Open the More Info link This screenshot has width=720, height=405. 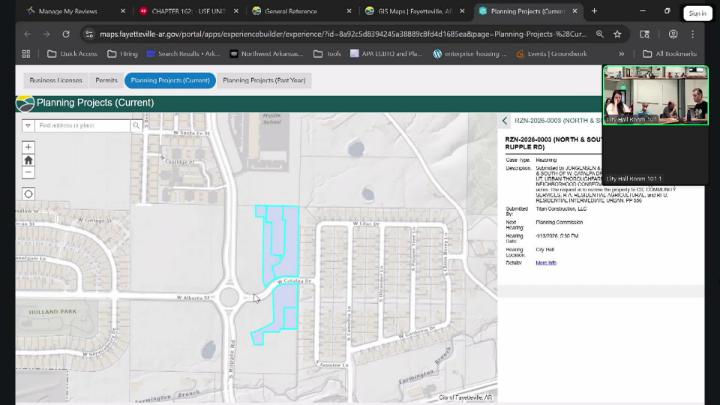click(x=546, y=263)
